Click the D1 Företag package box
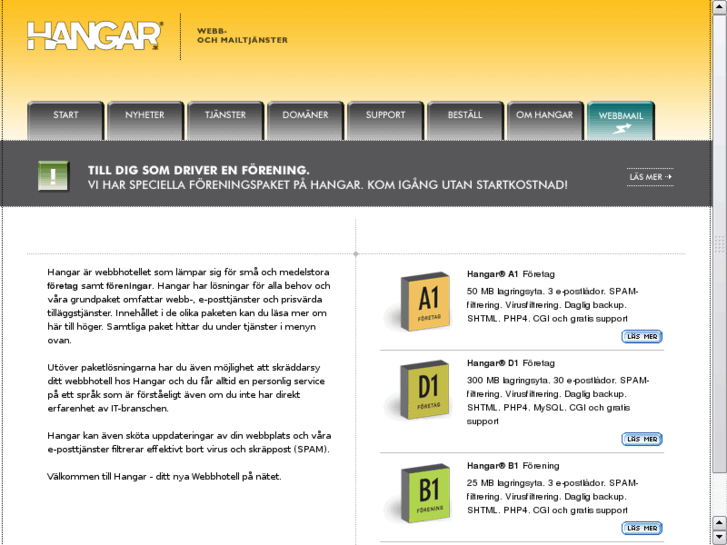The height and width of the screenshot is (545, 727). pos(425,390)
